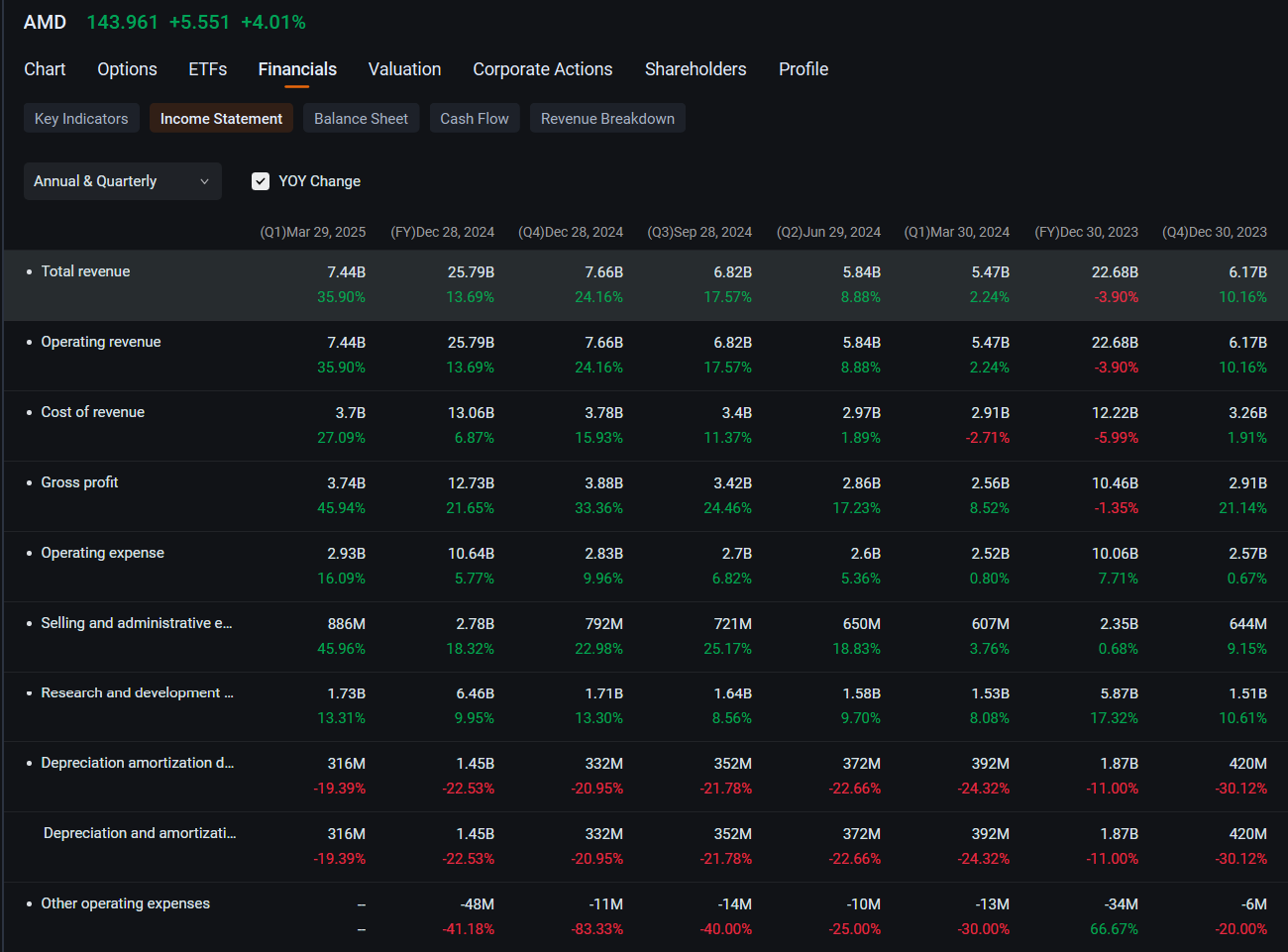Select the 66.67% Other operating expenses change
Viewport: 1288px width, 952px height.
coord(1114,929)
